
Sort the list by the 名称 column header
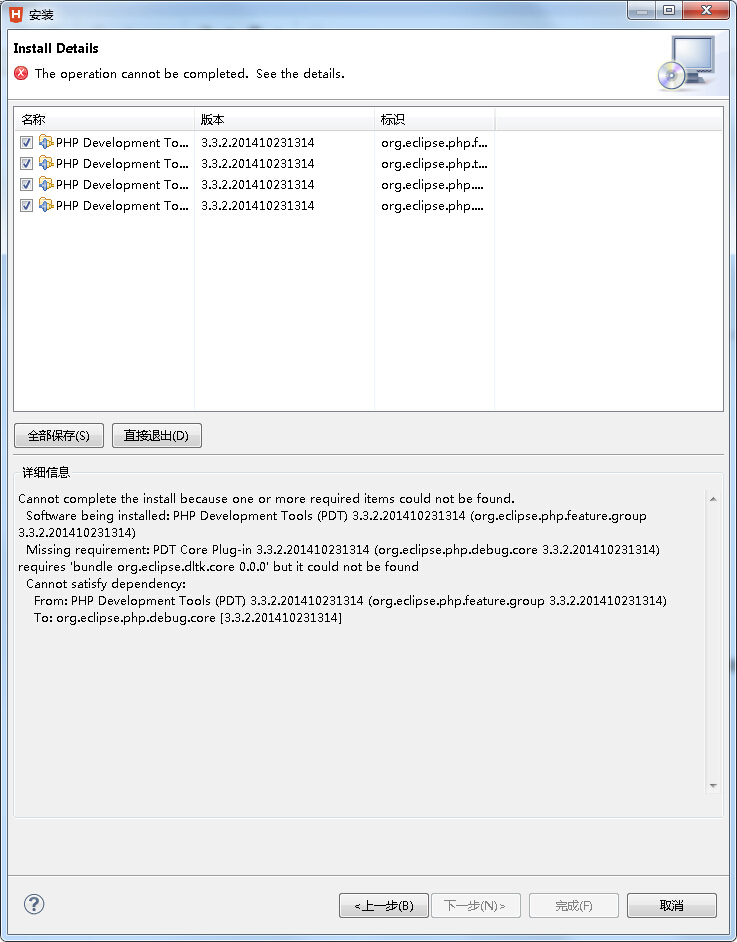point(105,120)
